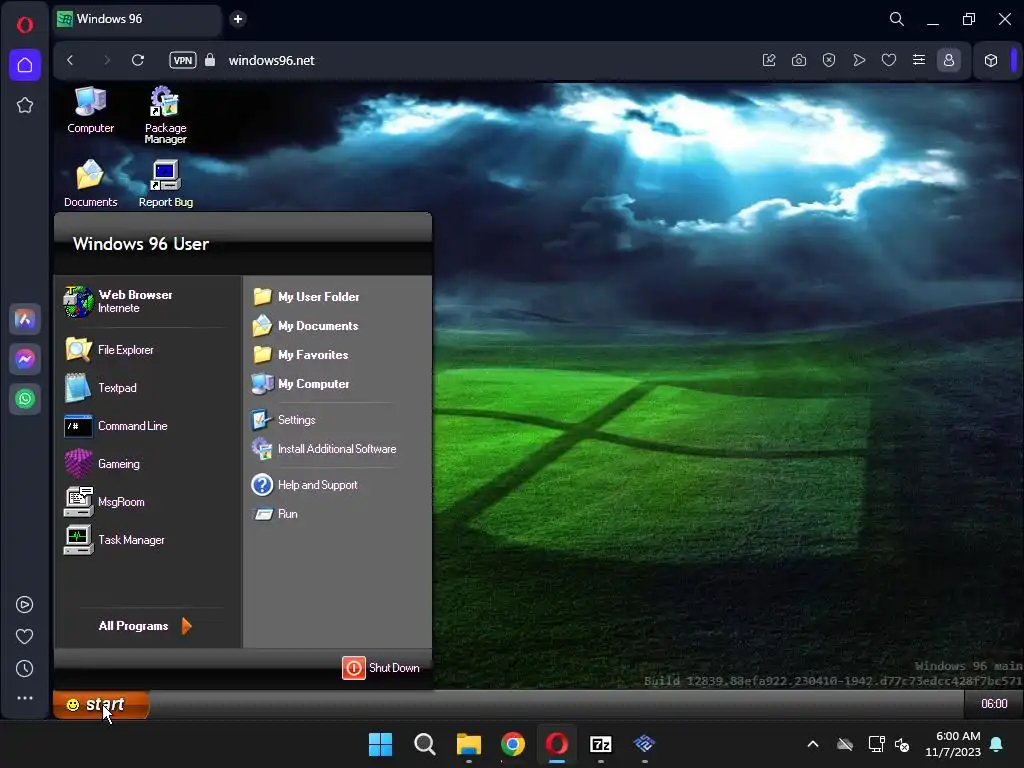The width and height of the screenshot is (1024, 768).
Task: Open My User Folder
Action: point(306,296)
